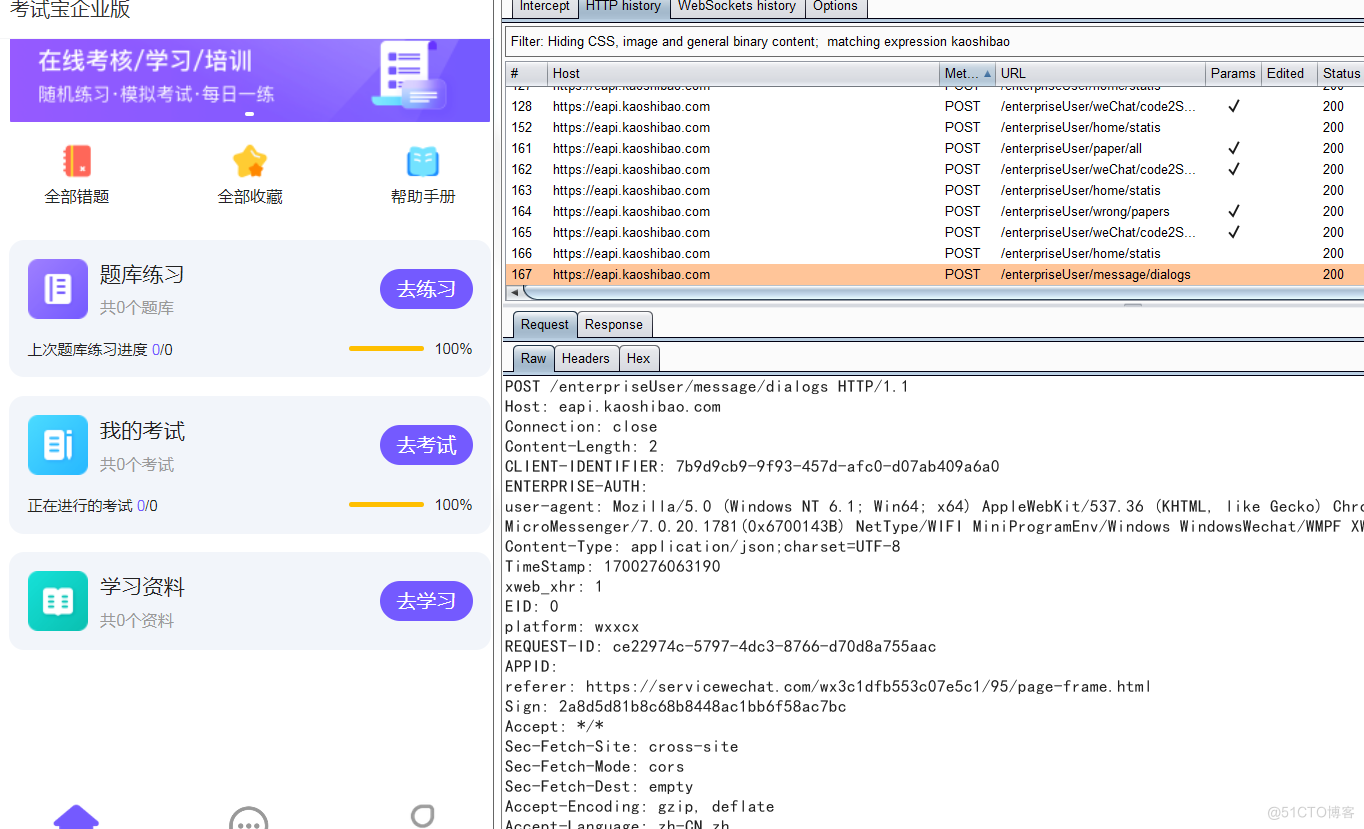
Task: Tap the message bubble icon in bottom navigation
Action: (x=249, y=818)
